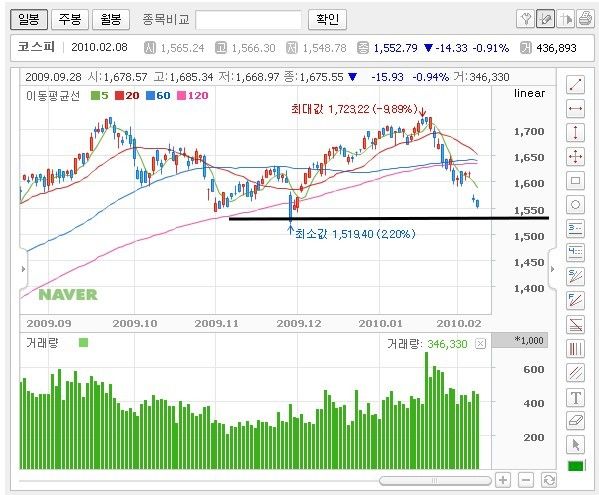Toggle the drawing tools pencil button

pyautogui.click(x=546, y=19)
